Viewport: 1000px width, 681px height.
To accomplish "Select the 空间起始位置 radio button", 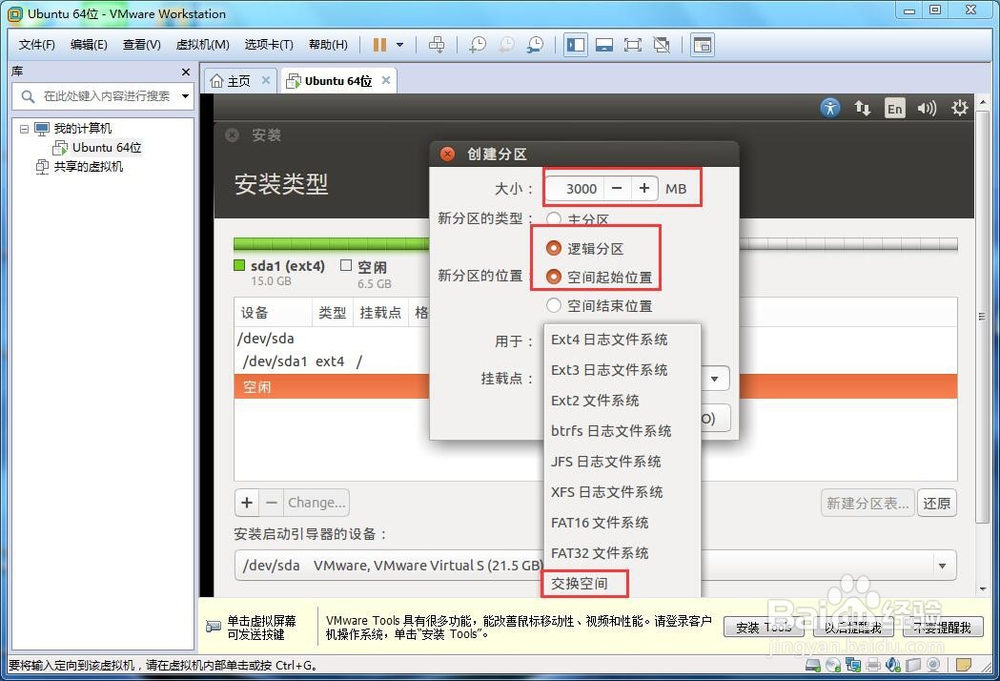I will [x=554, y=277].
